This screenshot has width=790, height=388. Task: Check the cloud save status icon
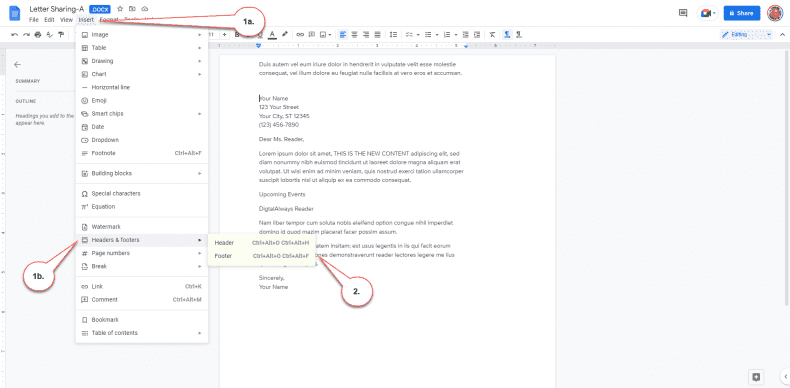point(145,9)
